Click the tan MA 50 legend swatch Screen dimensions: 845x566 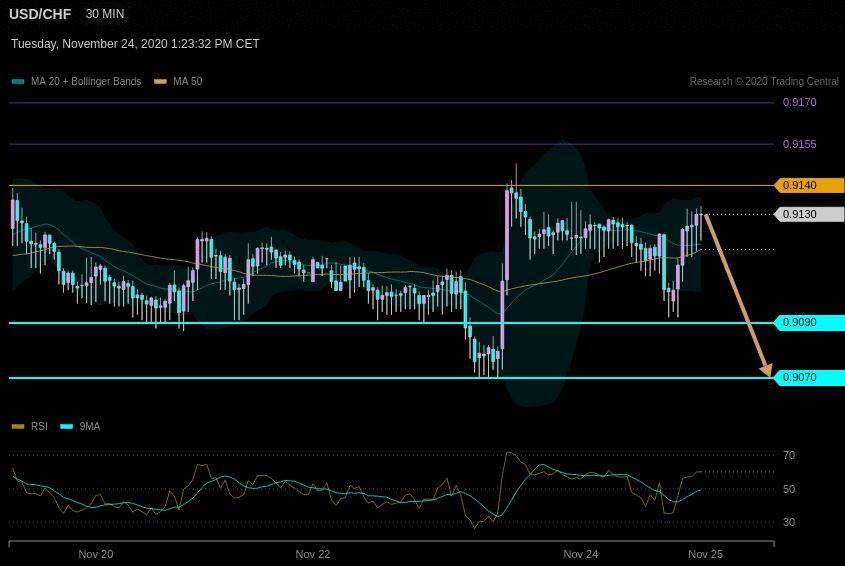pyautogui.click(x=160, y=82)
